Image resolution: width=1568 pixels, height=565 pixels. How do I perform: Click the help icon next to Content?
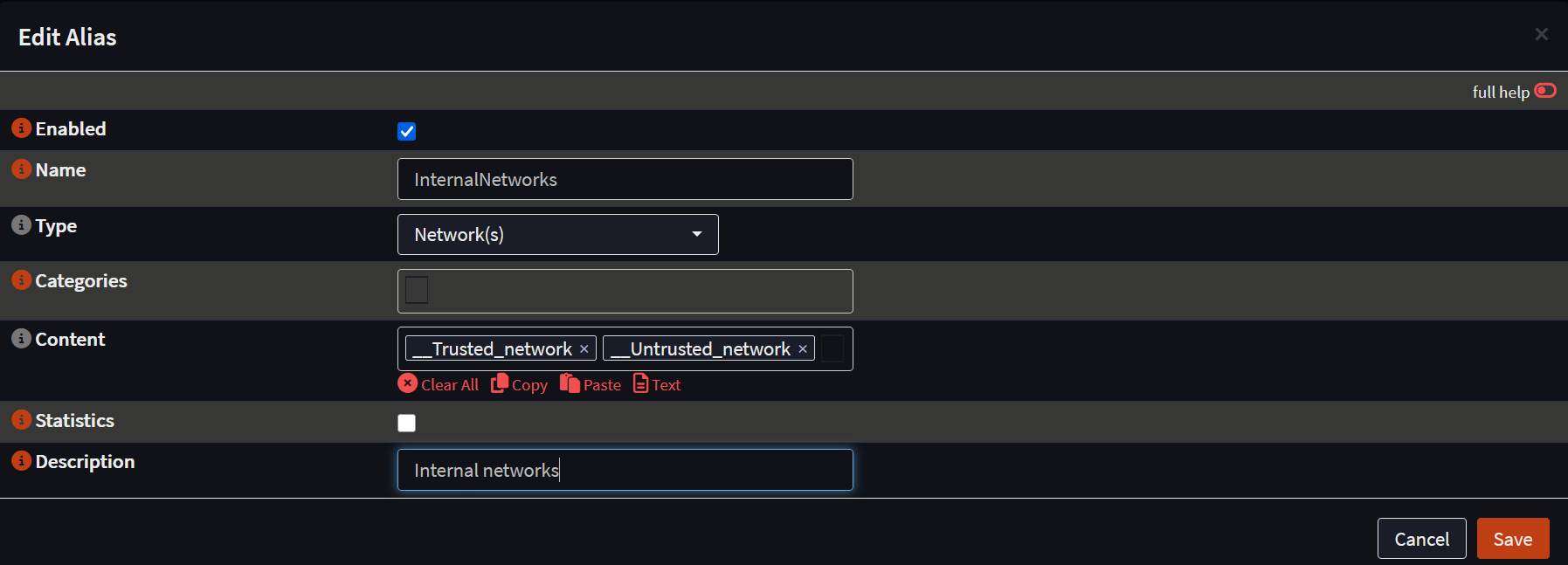point(21,339)
